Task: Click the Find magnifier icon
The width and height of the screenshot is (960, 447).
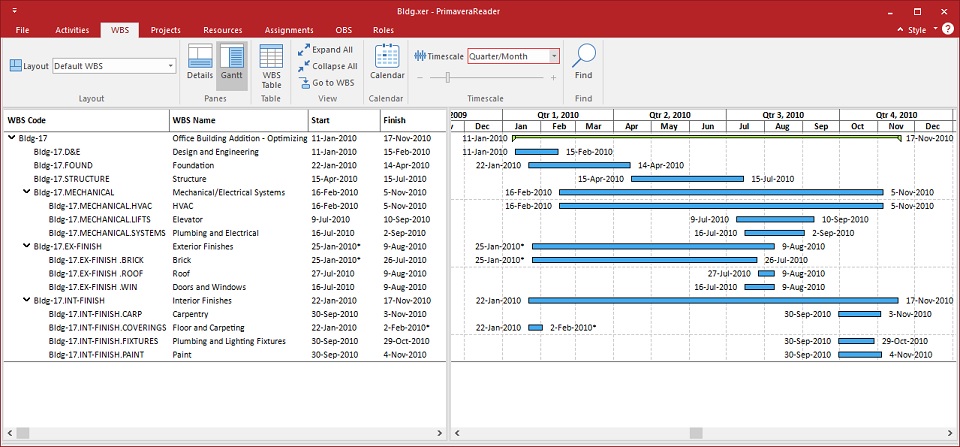Action: click(583, 62)
